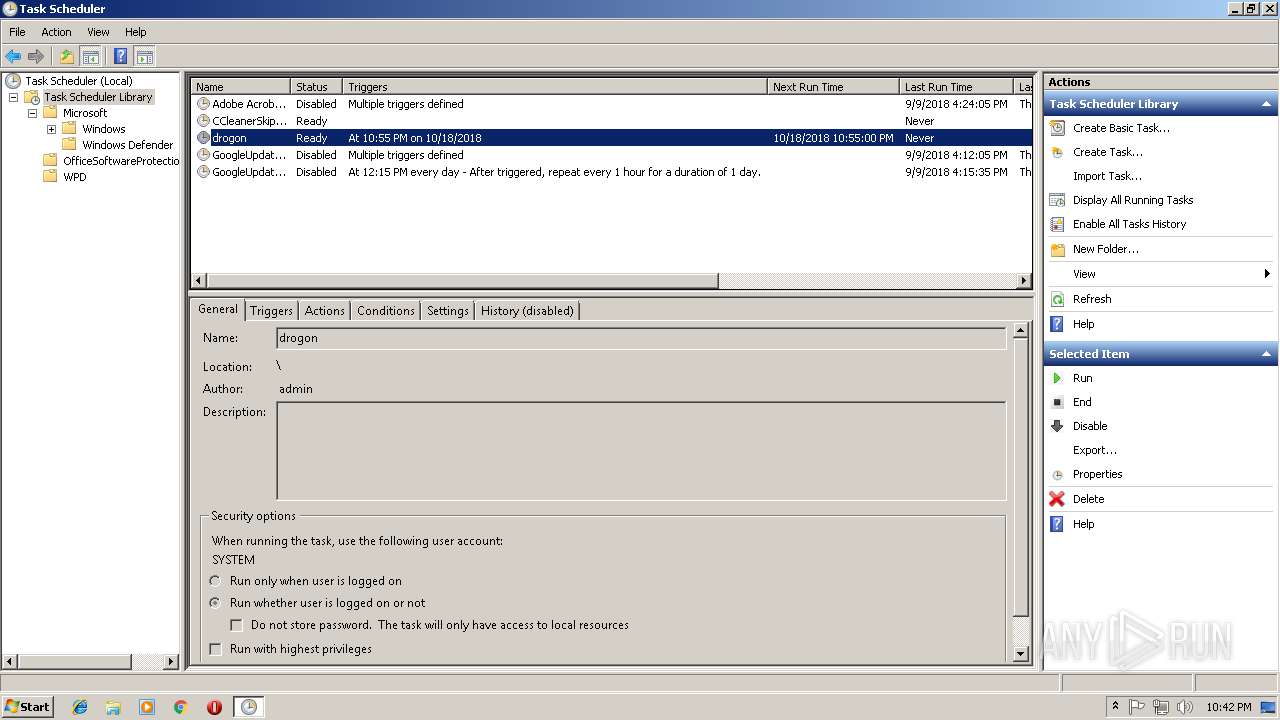Screen dimensions: 1280x720
Task: Select the WPD folder in tree
Action: pyautogui.click(x=74, y=177)
